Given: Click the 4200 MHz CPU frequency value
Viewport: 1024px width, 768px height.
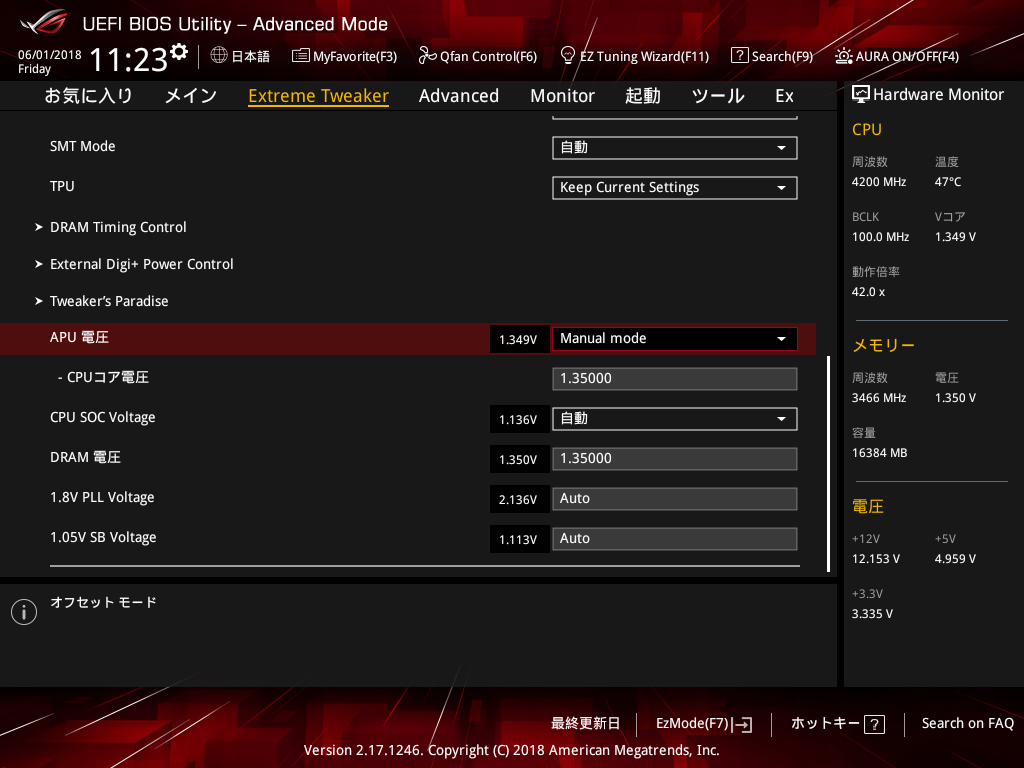Looking at the screenshot, I should point(878,182).
